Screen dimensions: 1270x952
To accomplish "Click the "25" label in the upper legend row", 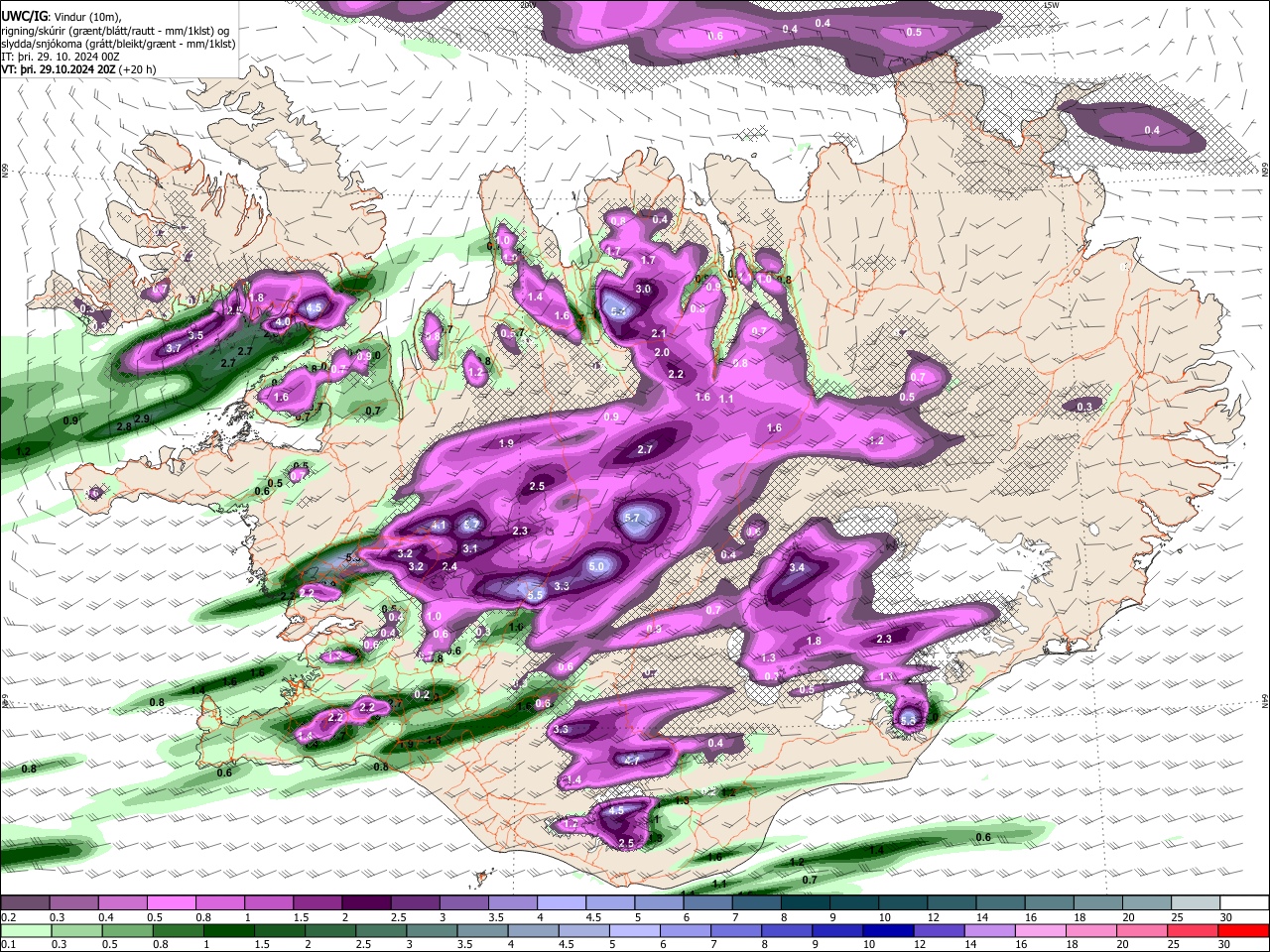I will (x=1177, y=917).
